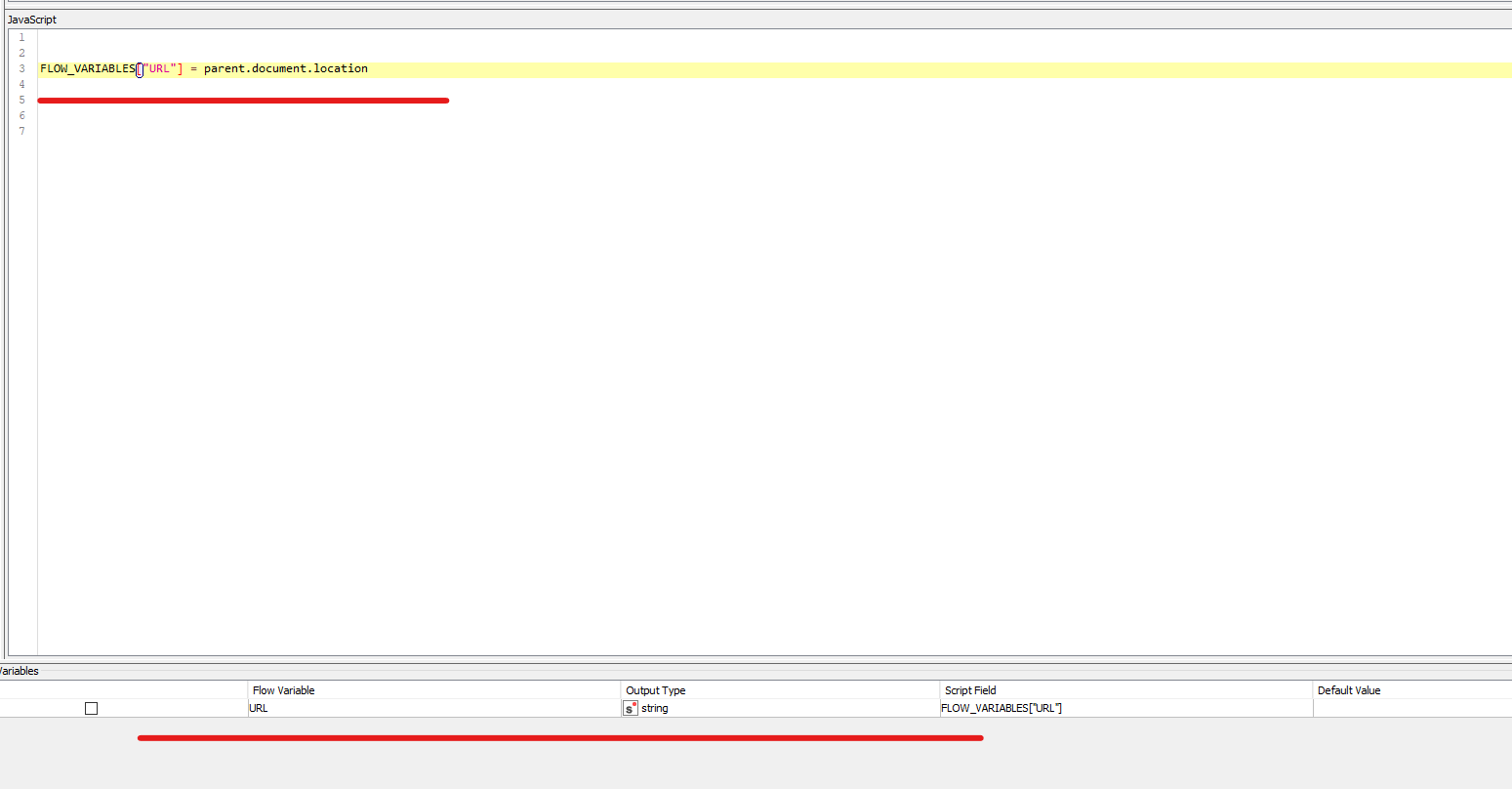Click the "URL" string literal in code
1512x789 pixels.
pyautogui.click(x=159, y=68)
